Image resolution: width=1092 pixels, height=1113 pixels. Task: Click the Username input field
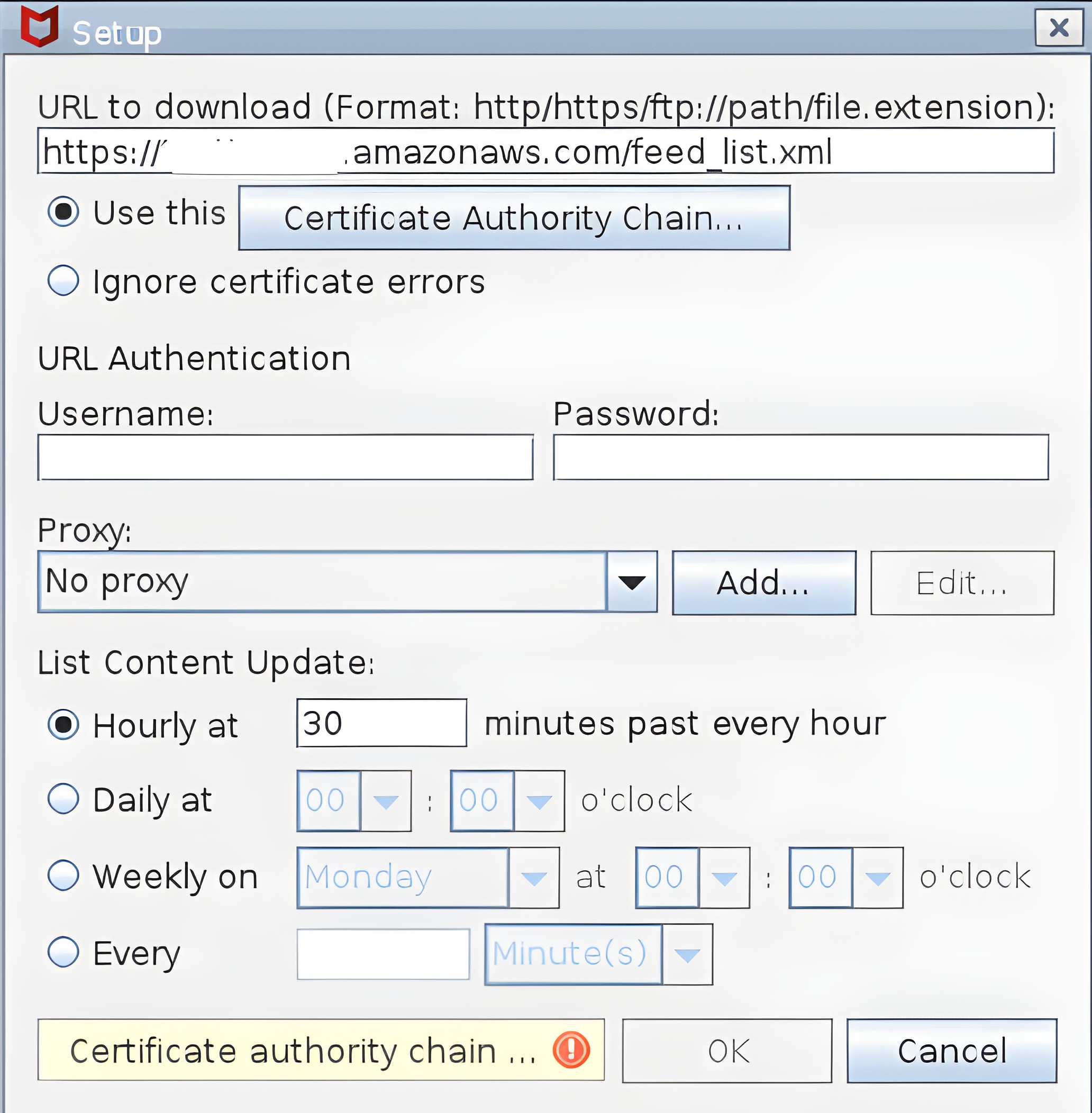coord(285,456)
